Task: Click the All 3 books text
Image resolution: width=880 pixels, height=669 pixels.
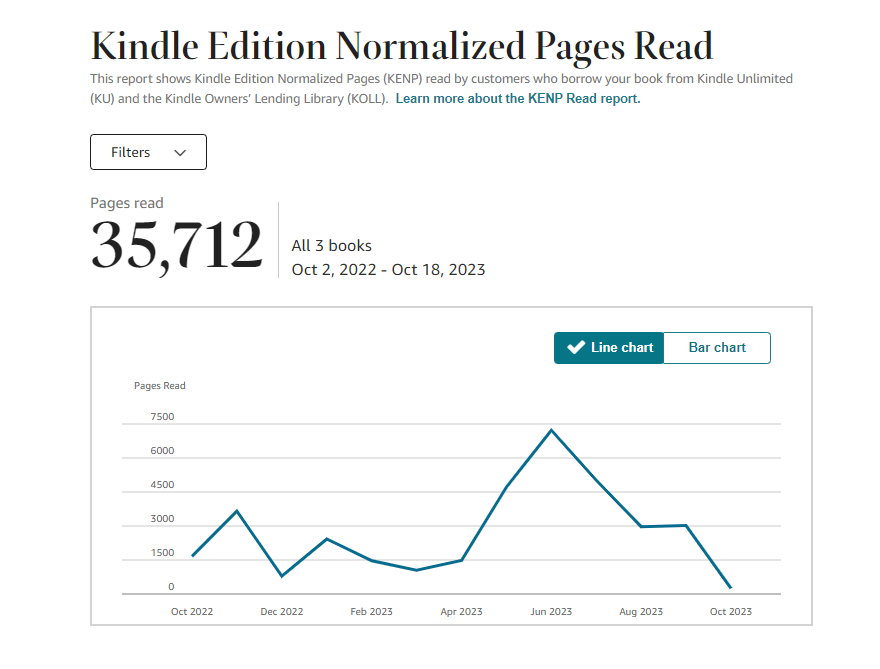Action: coord(331,246)
